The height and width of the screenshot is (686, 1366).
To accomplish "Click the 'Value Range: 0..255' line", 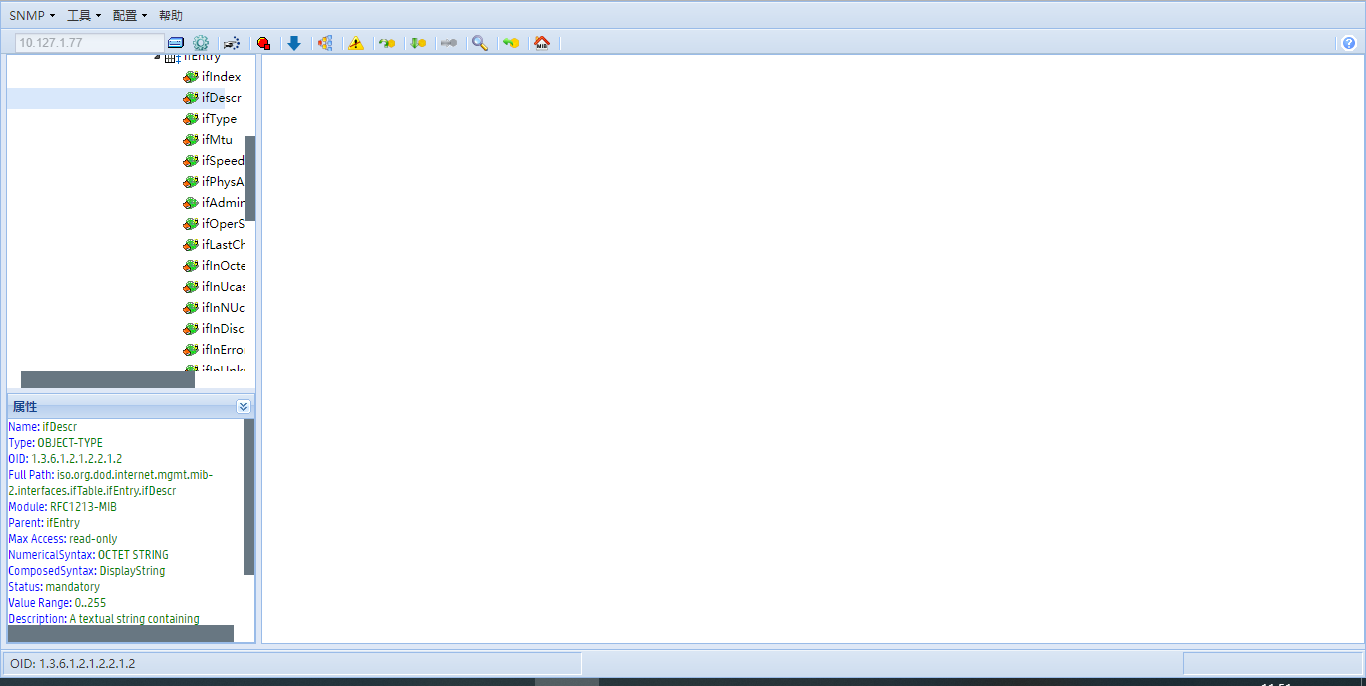I will point(57,603).
